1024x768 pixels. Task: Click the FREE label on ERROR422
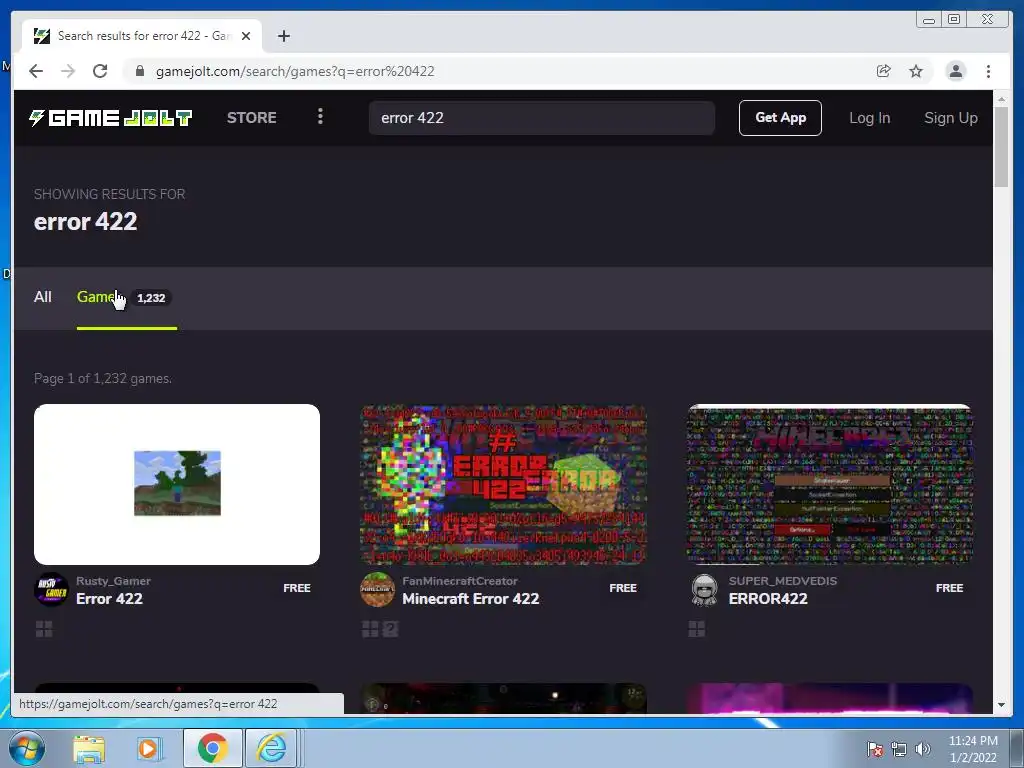tap(949, 588)
